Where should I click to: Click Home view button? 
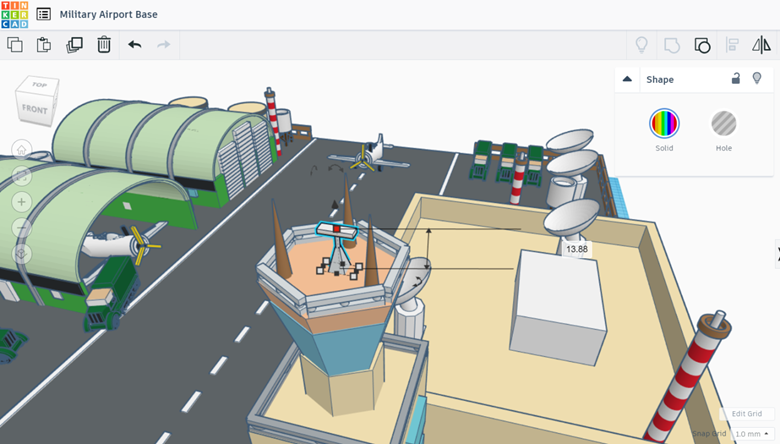coord(21,150)
